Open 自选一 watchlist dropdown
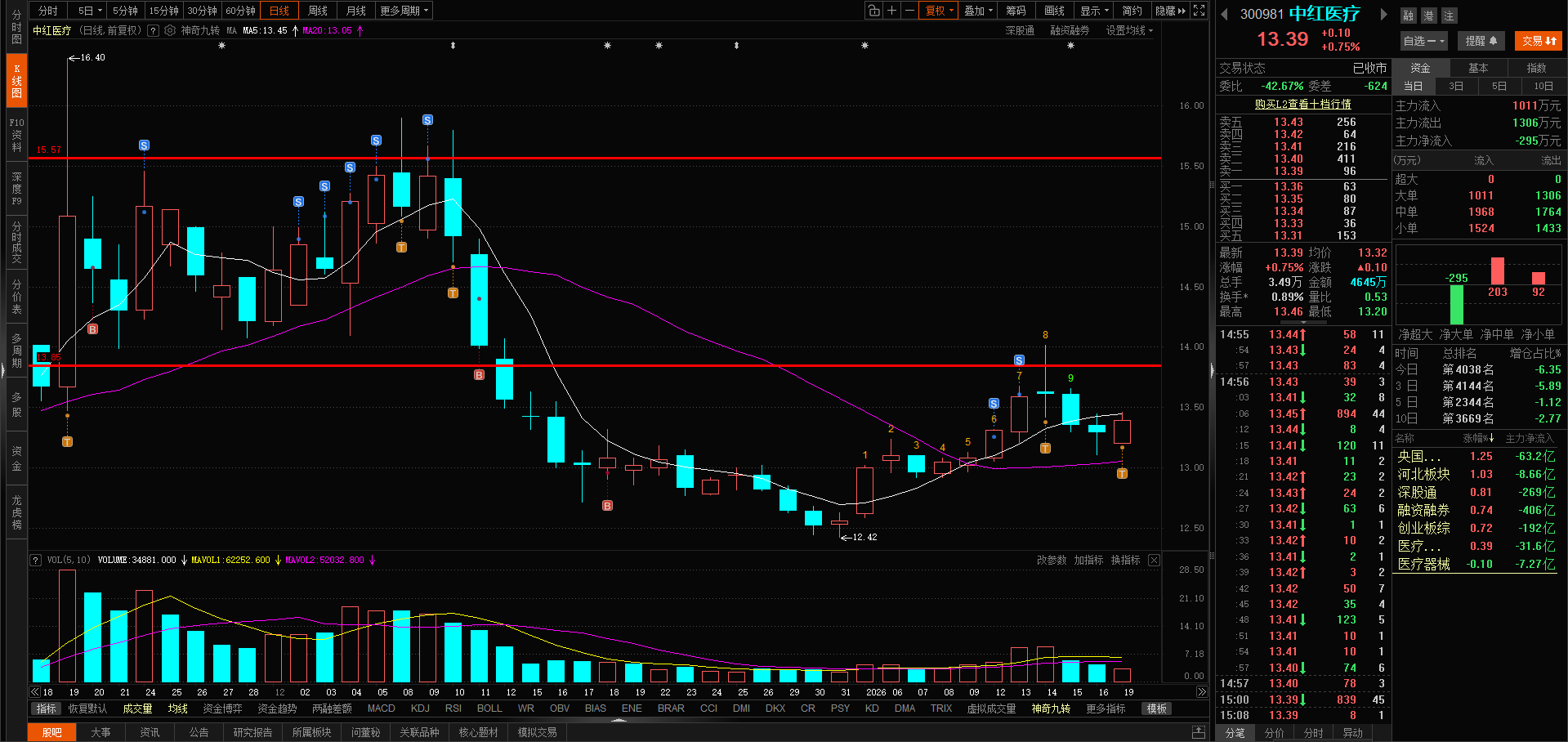The image size is (1568, 742). 1423,41
